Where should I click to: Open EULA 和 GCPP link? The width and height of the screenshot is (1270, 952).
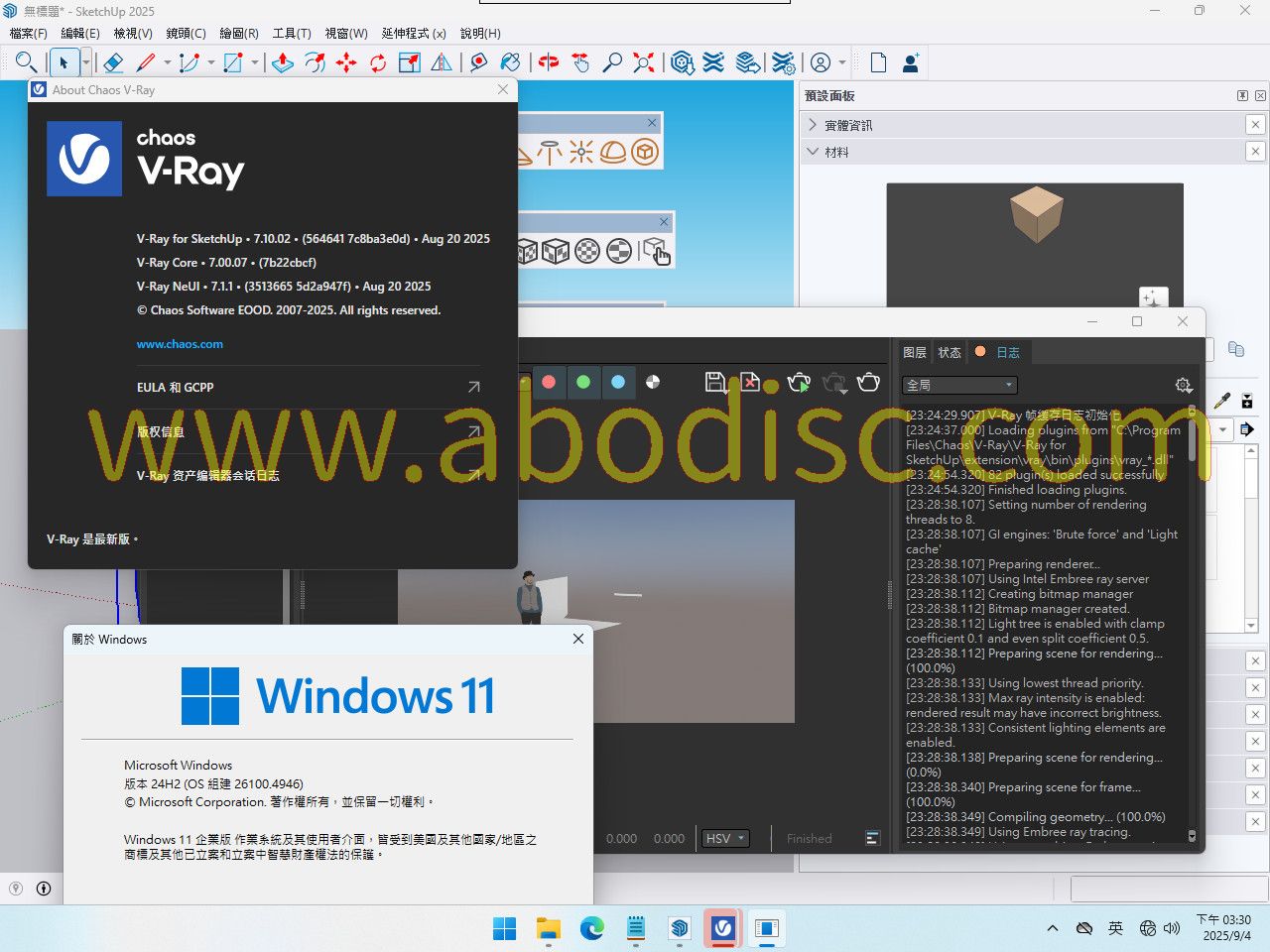tap(309, 387)
